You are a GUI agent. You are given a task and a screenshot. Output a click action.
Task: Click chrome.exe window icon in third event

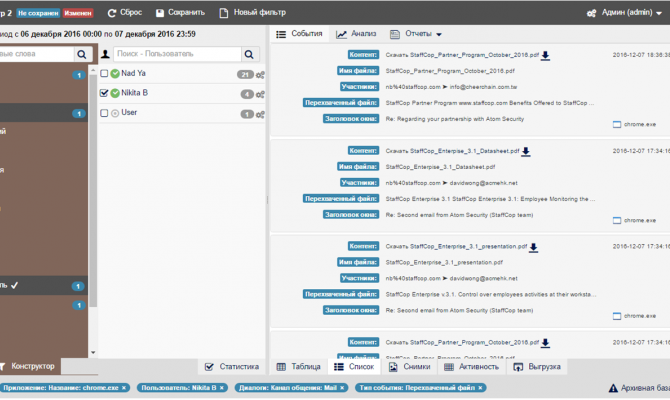click(617, 316)
